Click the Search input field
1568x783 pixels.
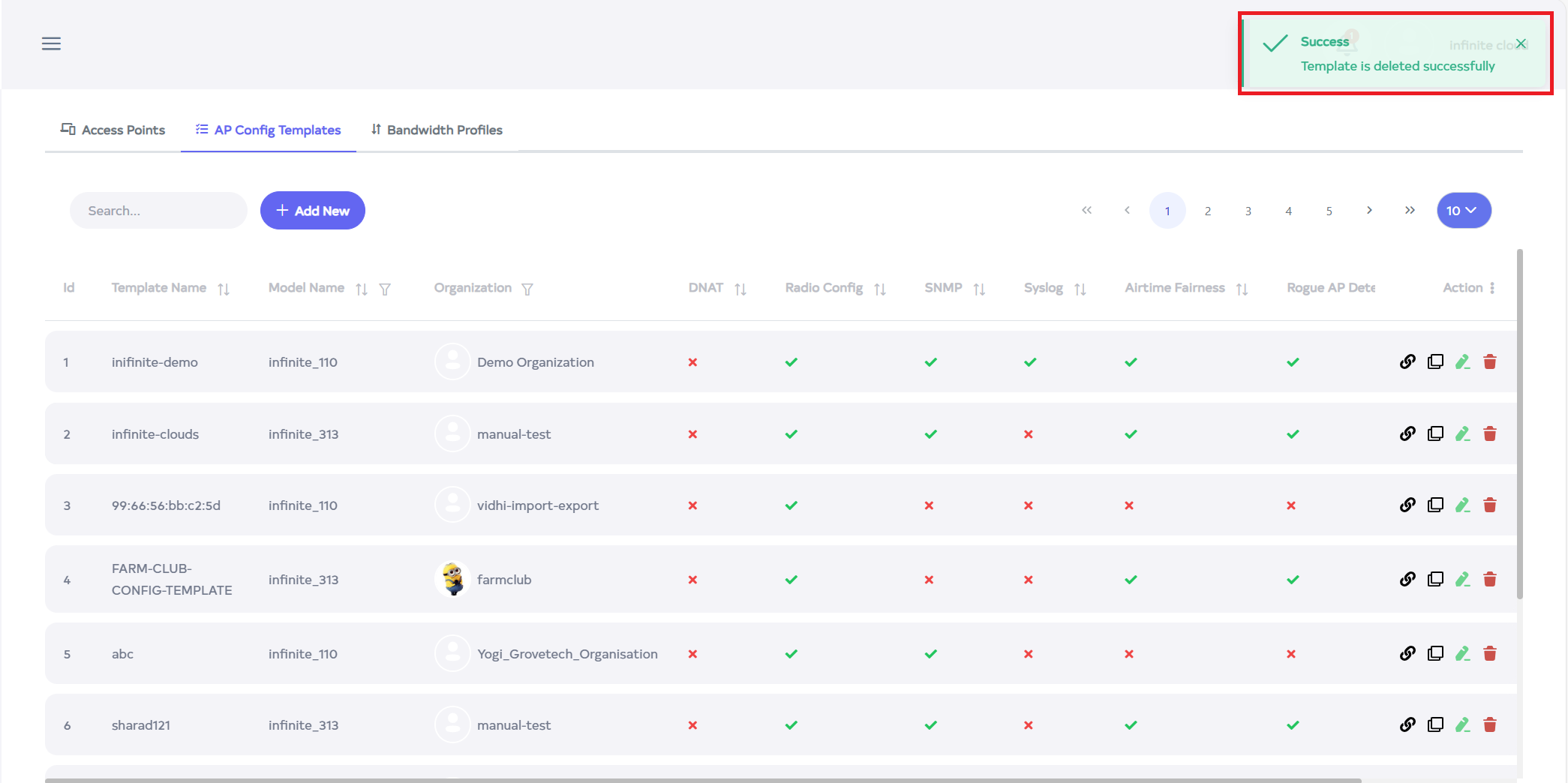(x=158, y=211)
